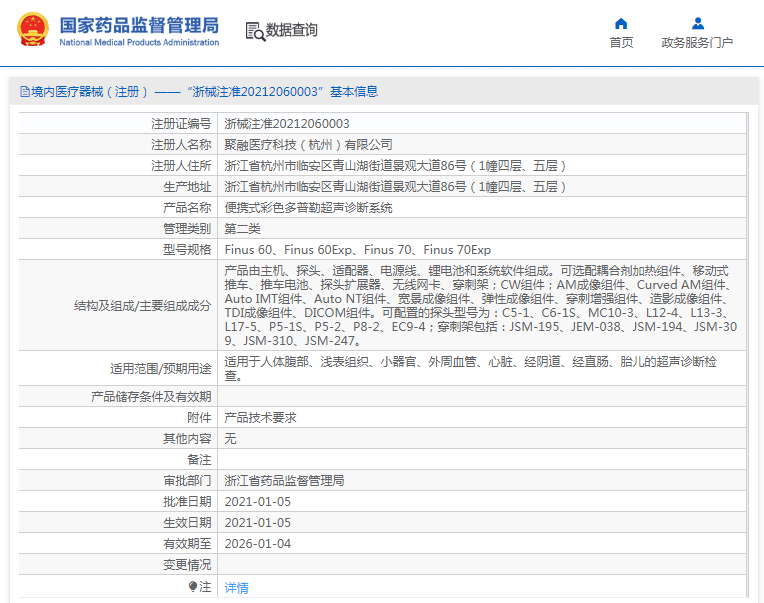
Task: Click the 首页 home icon
Action: tap(621, 23)
